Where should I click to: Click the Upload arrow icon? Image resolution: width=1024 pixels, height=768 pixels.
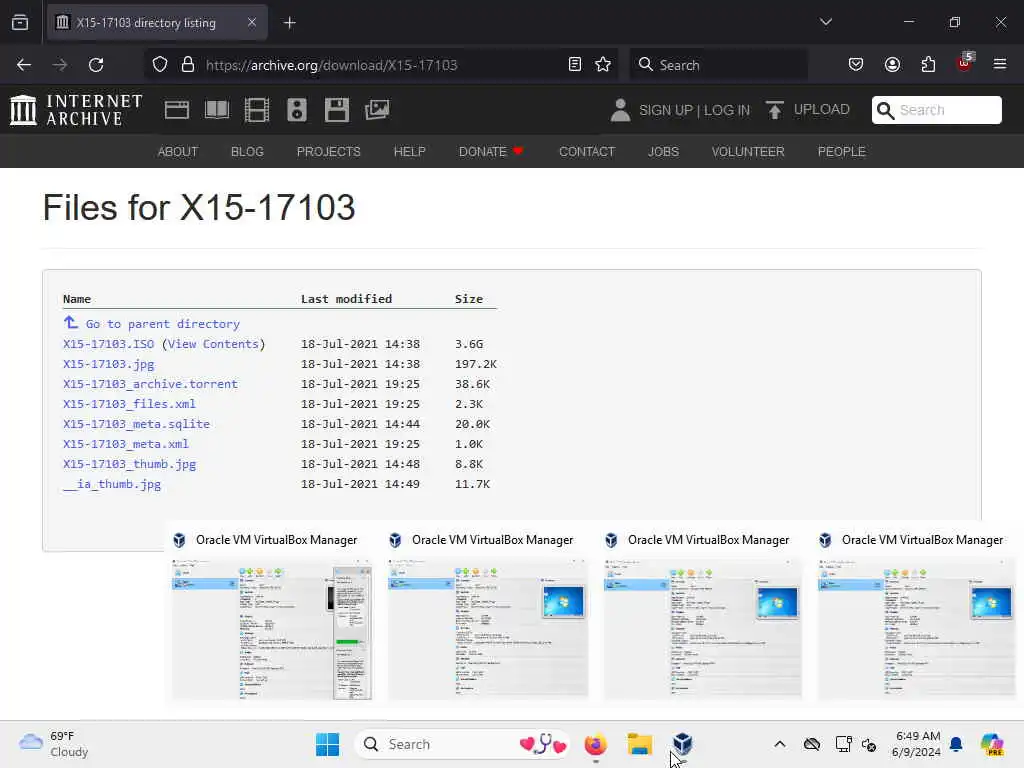coord(775,110)
